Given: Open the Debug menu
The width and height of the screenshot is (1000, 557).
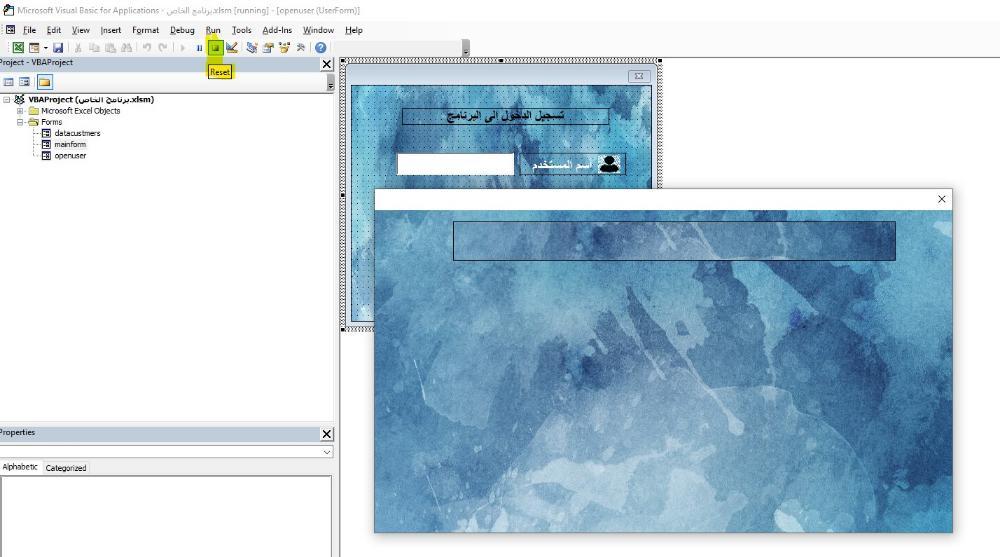Looking at the screenshot, I should tap(182, 30).
